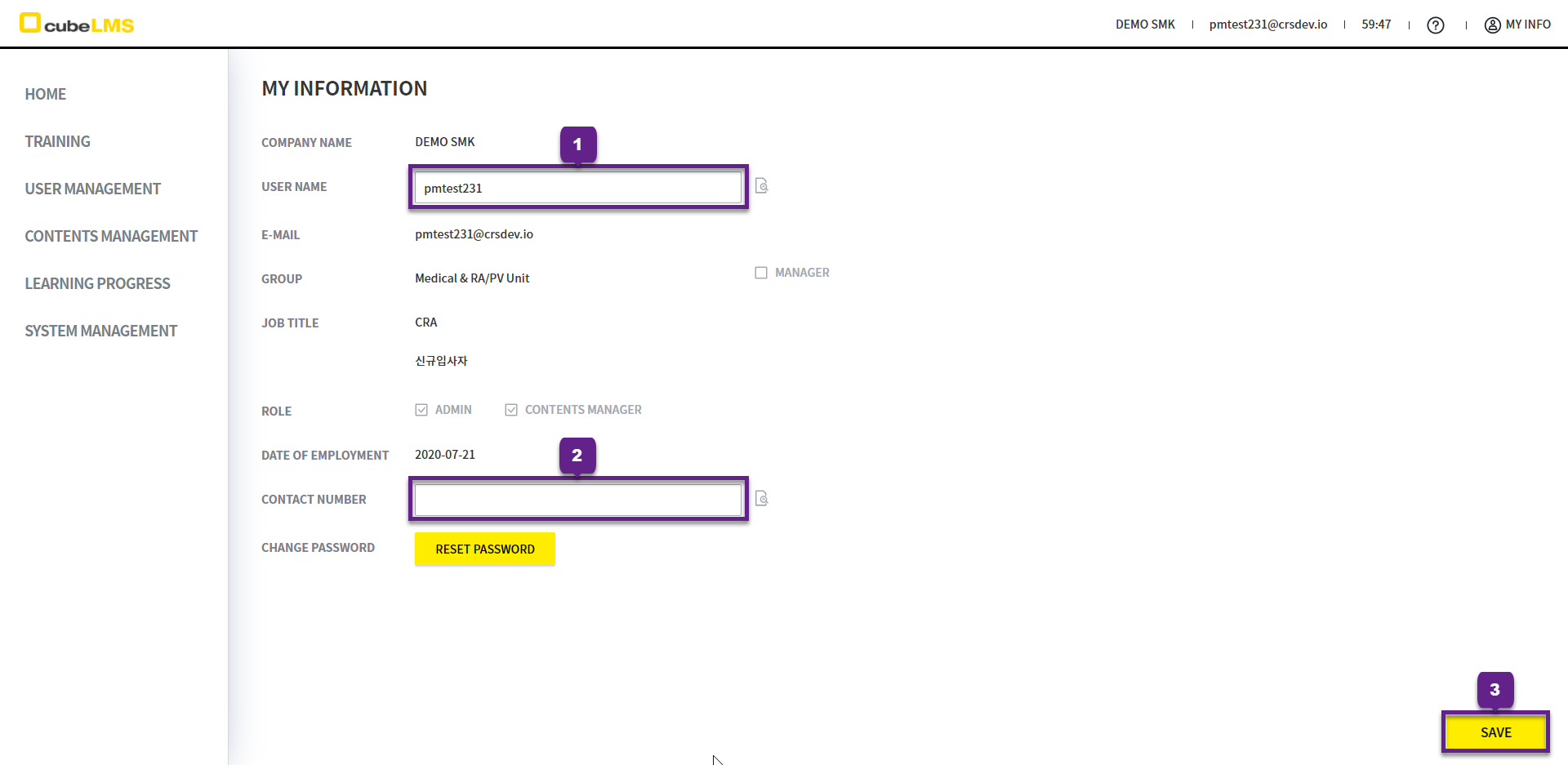Open the help question mark icon
Screen dimensions: 1568x765
[1435, 25]
